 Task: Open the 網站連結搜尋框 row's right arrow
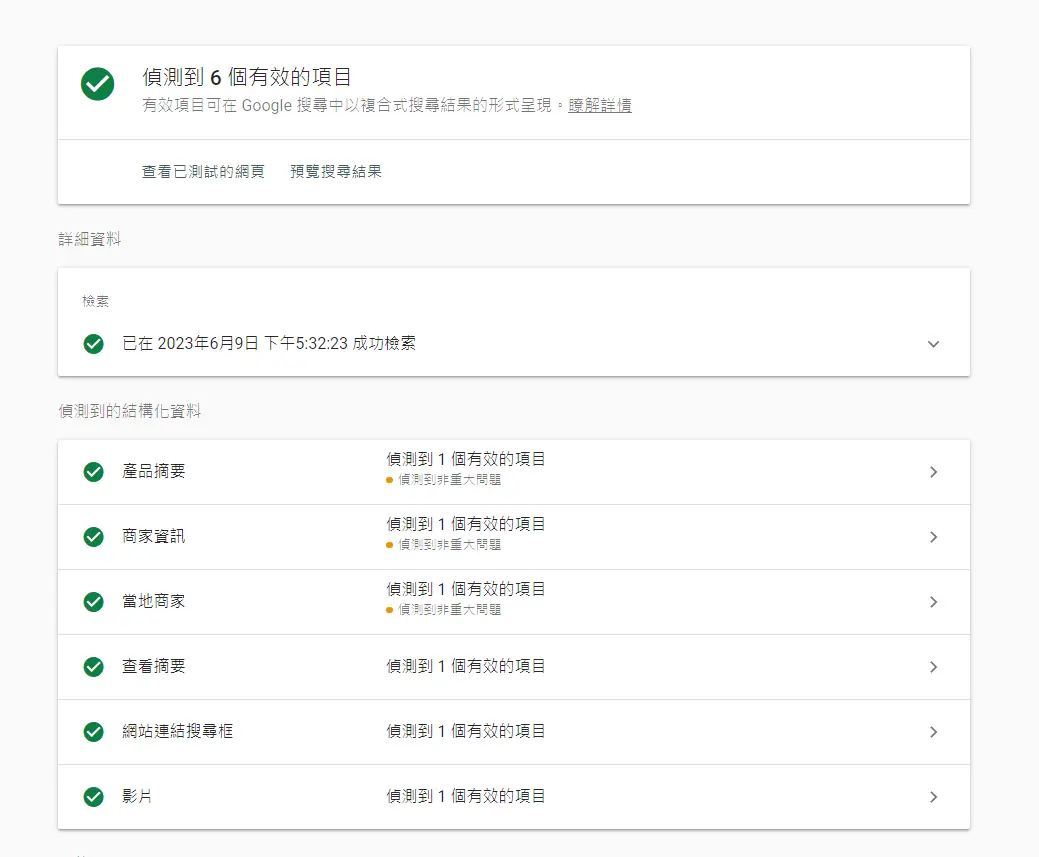[x=933, y=732]
